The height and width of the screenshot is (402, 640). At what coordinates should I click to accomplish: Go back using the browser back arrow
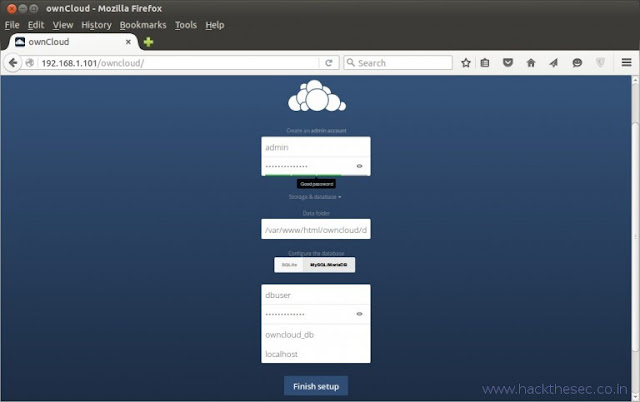click(13, 63)
